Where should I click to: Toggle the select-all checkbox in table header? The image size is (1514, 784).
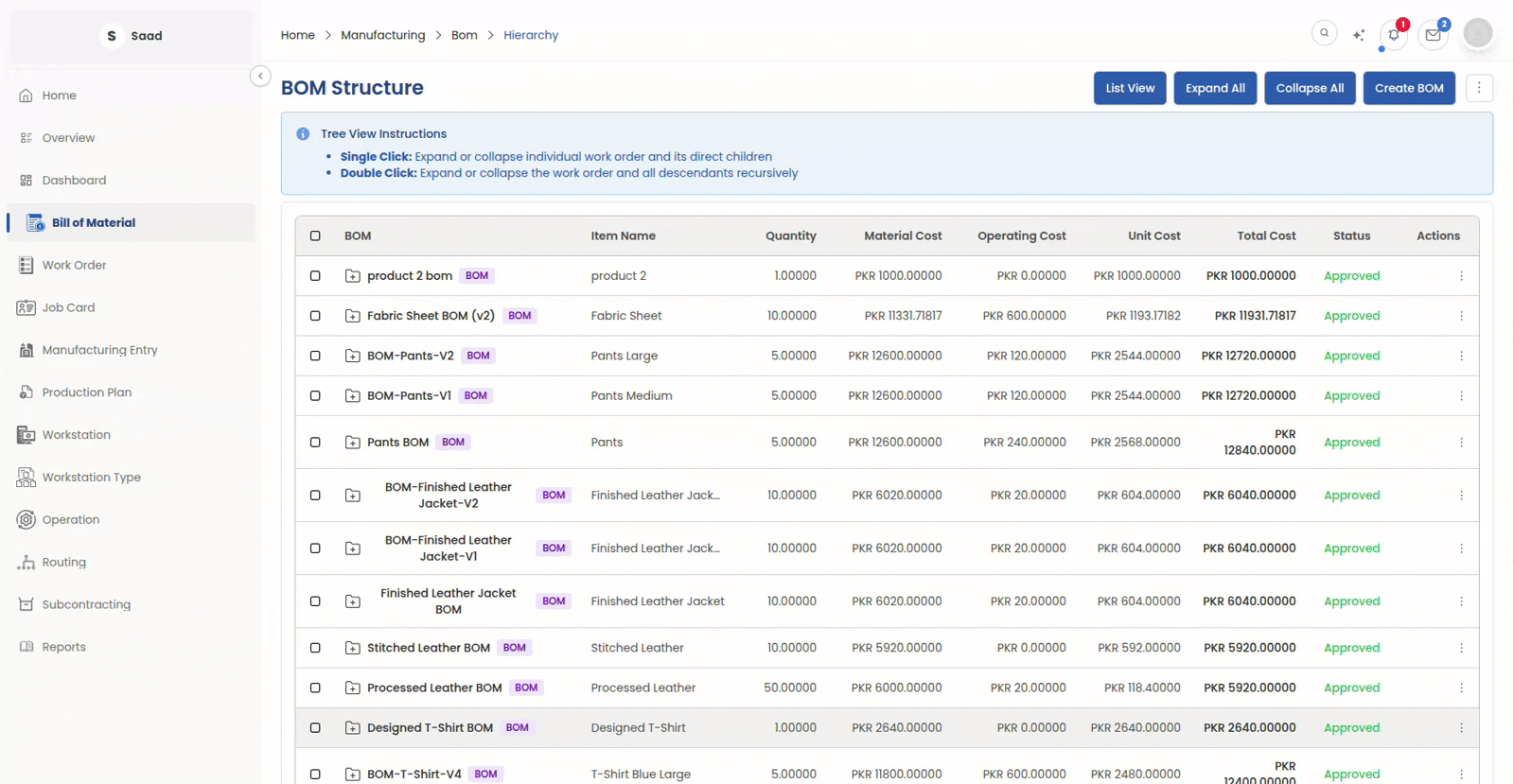[315, 236]
